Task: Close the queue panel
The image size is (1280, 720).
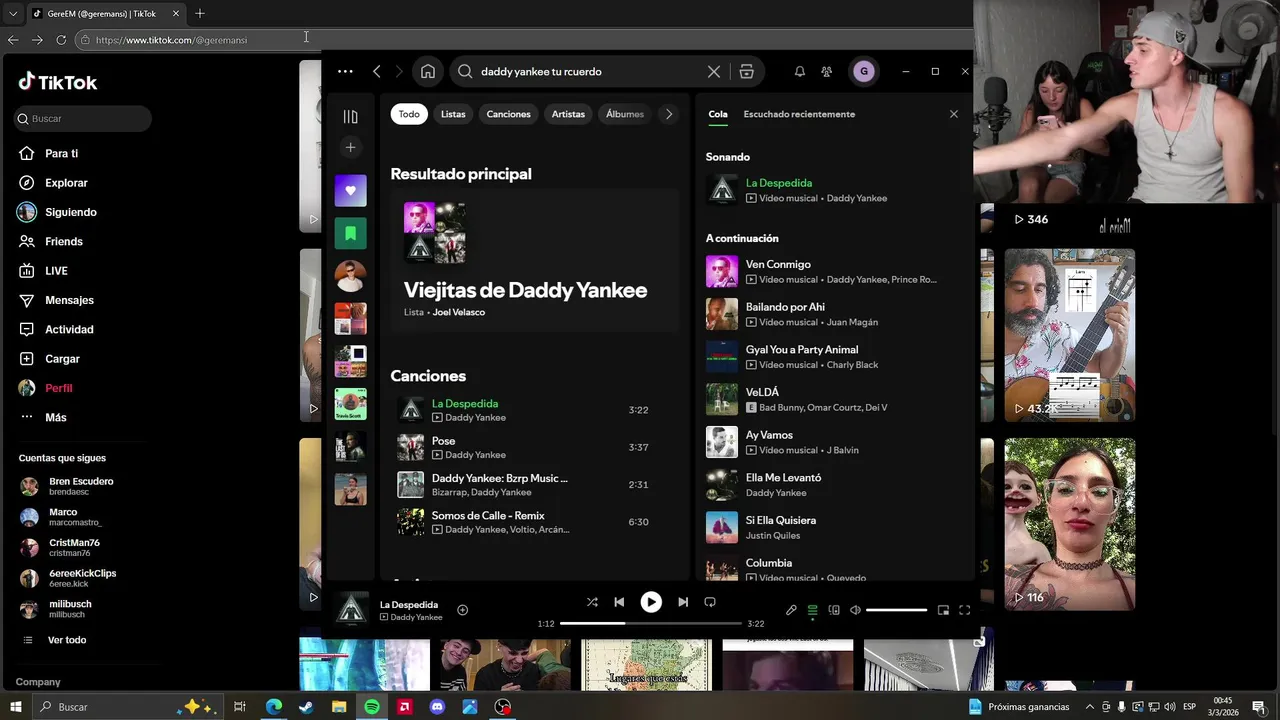Action: (954, 114)
